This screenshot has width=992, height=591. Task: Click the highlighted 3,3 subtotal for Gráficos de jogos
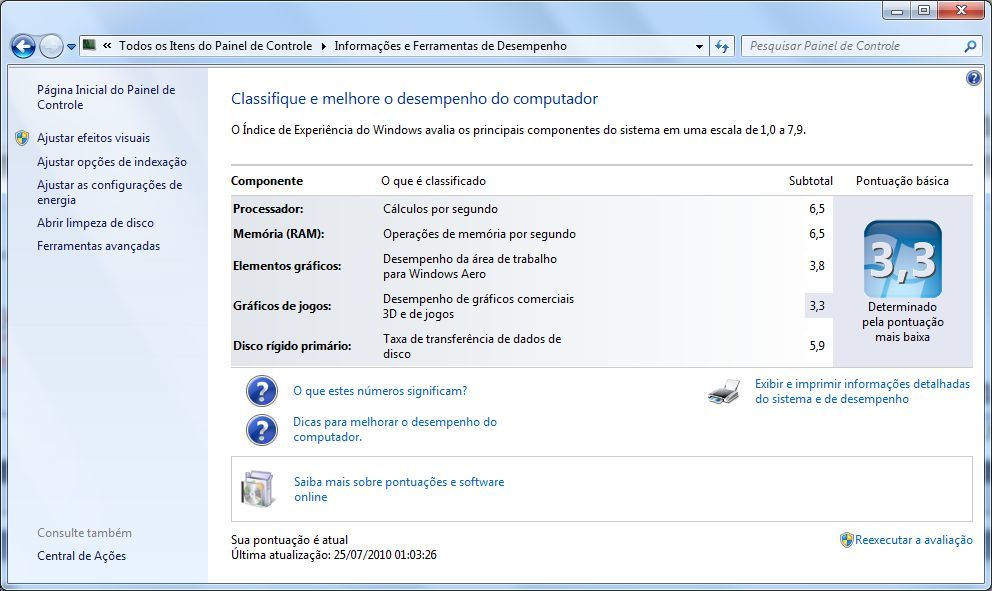[x=817, y=306]
